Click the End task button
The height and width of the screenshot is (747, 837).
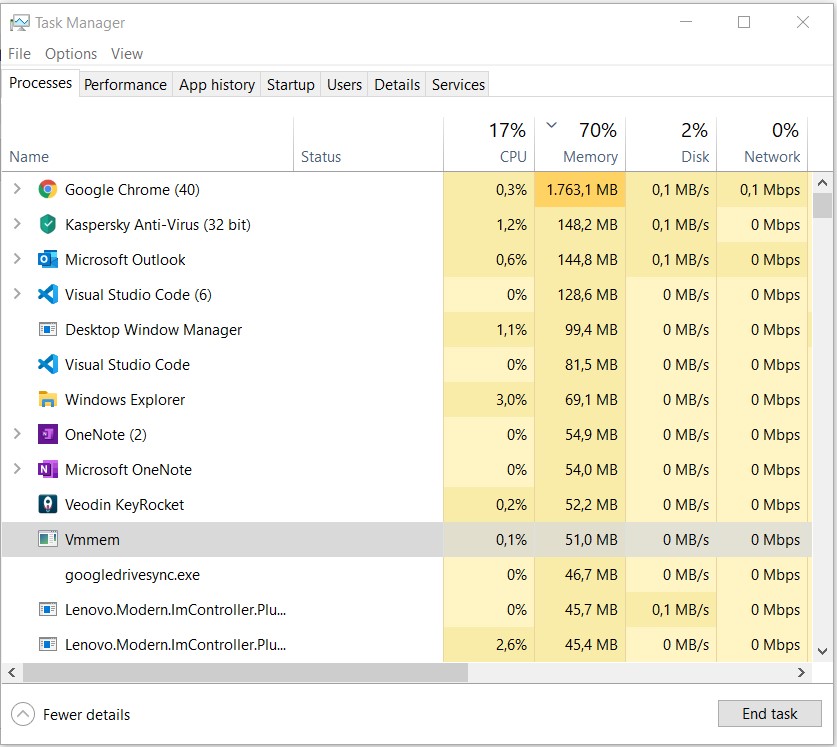pos(769,714)
